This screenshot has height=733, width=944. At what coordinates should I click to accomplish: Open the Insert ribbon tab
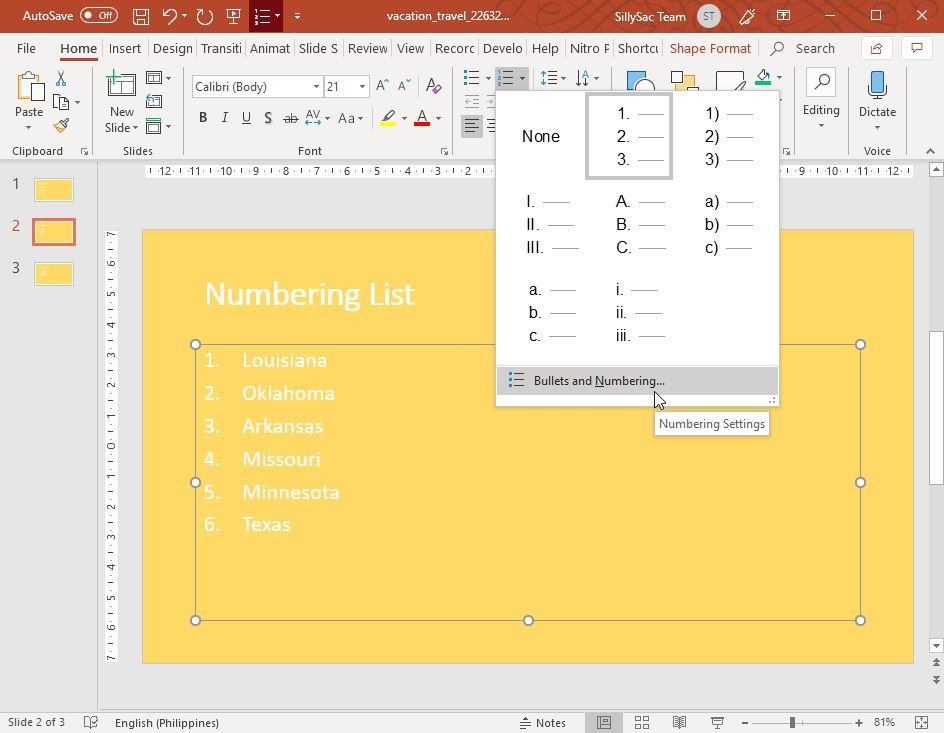[125, 48]
